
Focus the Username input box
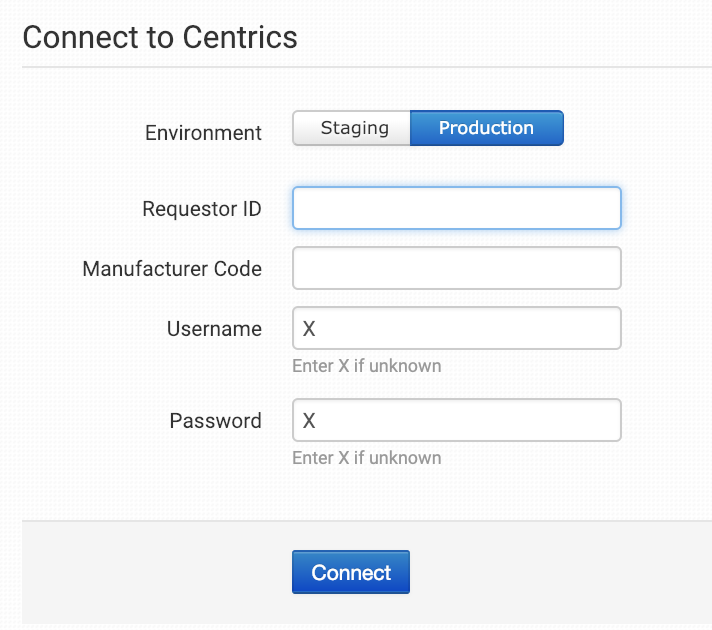[456, 328]
